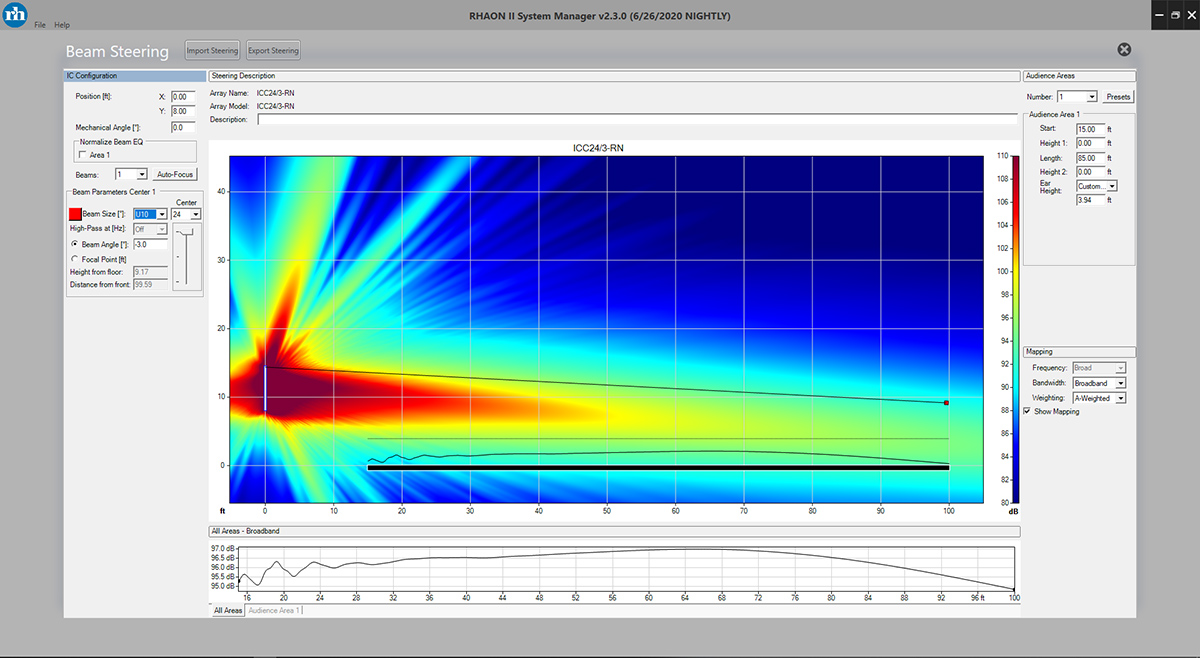Select the Beam Angle radio button

75,244
